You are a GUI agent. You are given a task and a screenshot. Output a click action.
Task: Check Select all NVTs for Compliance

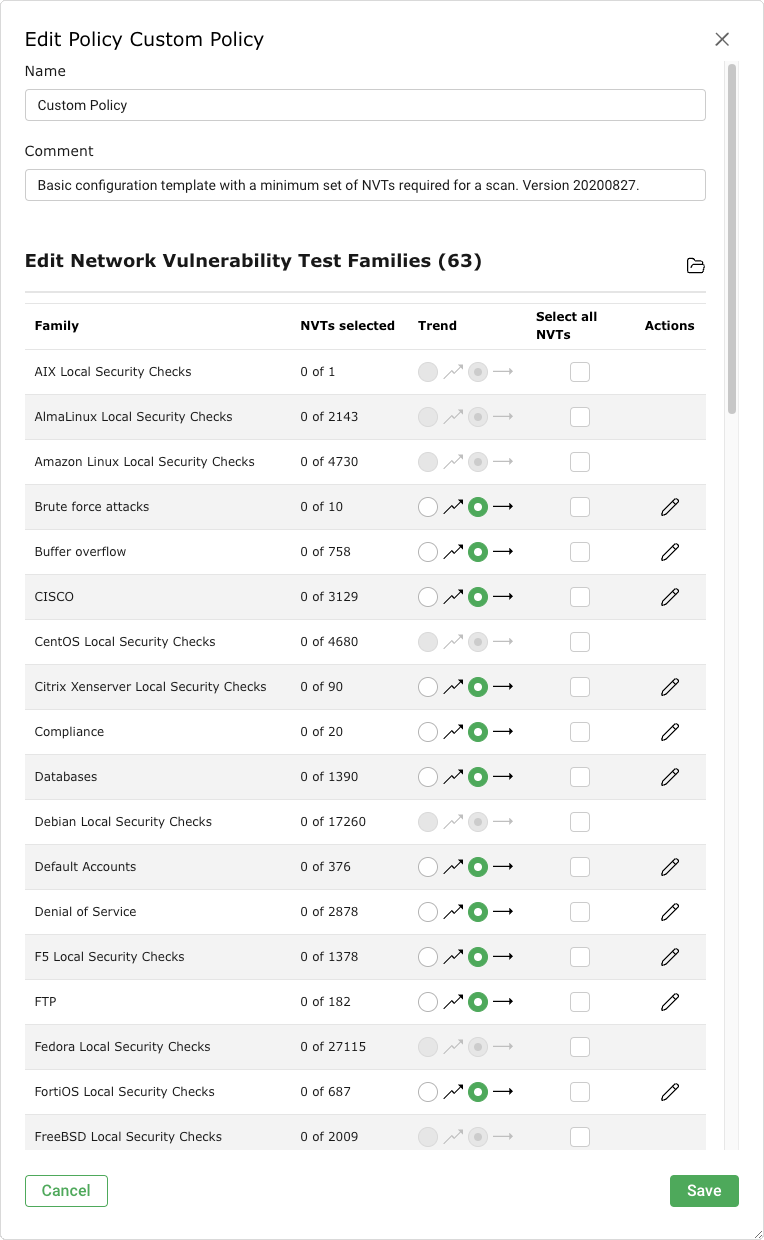tap(580, 732)
